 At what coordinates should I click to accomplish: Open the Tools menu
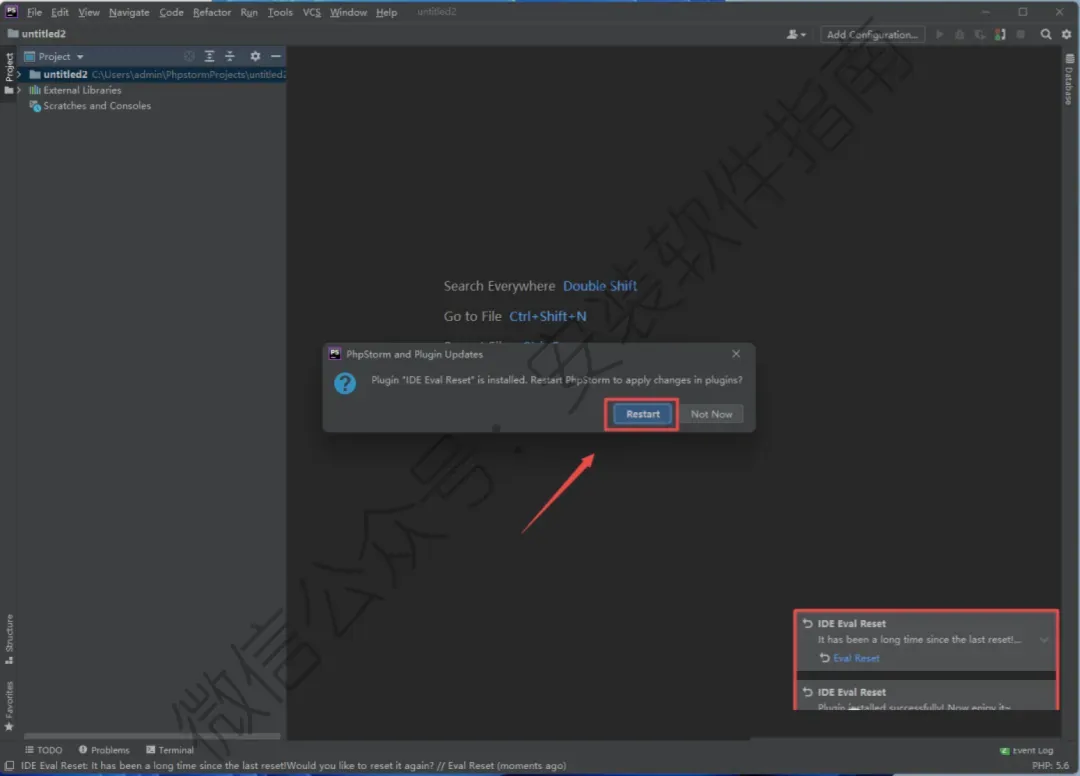click(280, 12)
